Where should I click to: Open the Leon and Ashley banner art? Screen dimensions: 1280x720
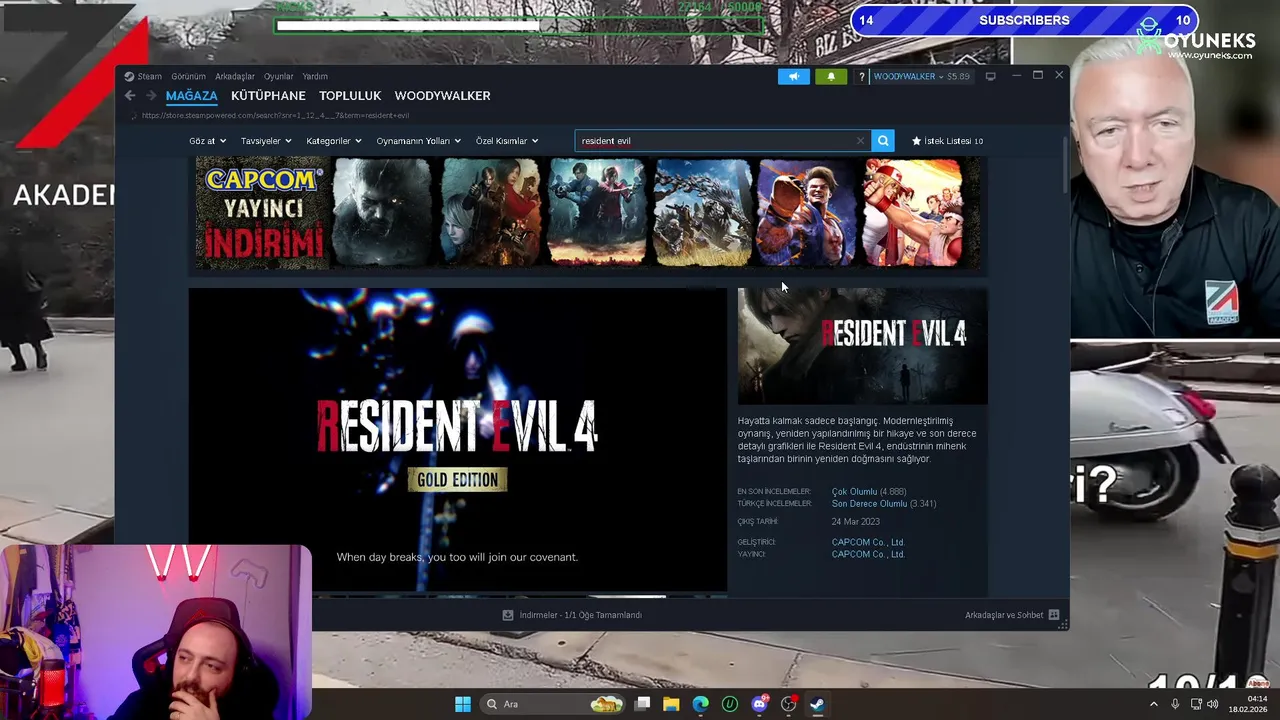(491, 213)
